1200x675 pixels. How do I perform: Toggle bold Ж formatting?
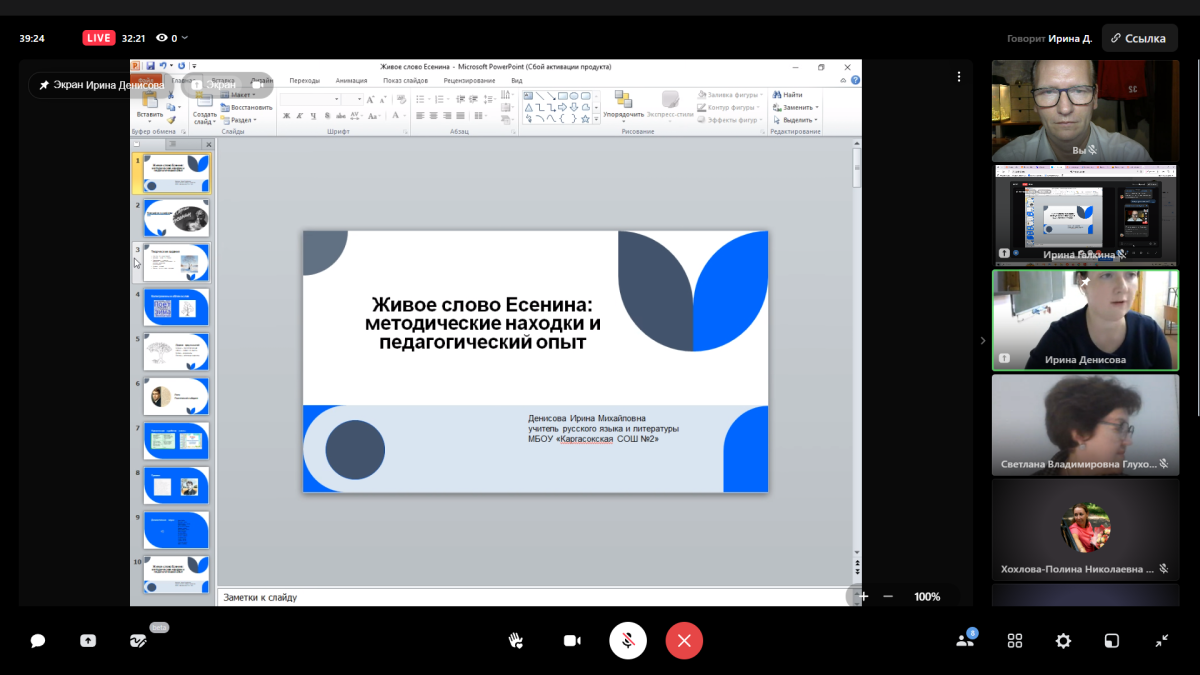286,116
